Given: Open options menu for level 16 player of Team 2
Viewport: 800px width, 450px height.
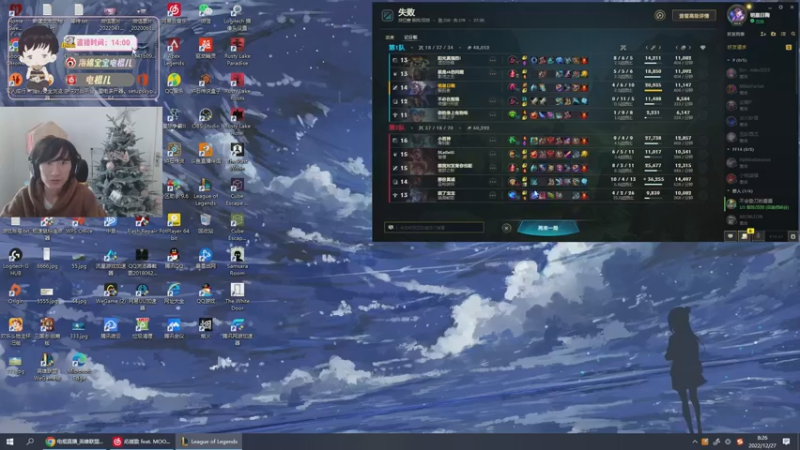Looking at the screenshot, I should click(x=492, y=140).
